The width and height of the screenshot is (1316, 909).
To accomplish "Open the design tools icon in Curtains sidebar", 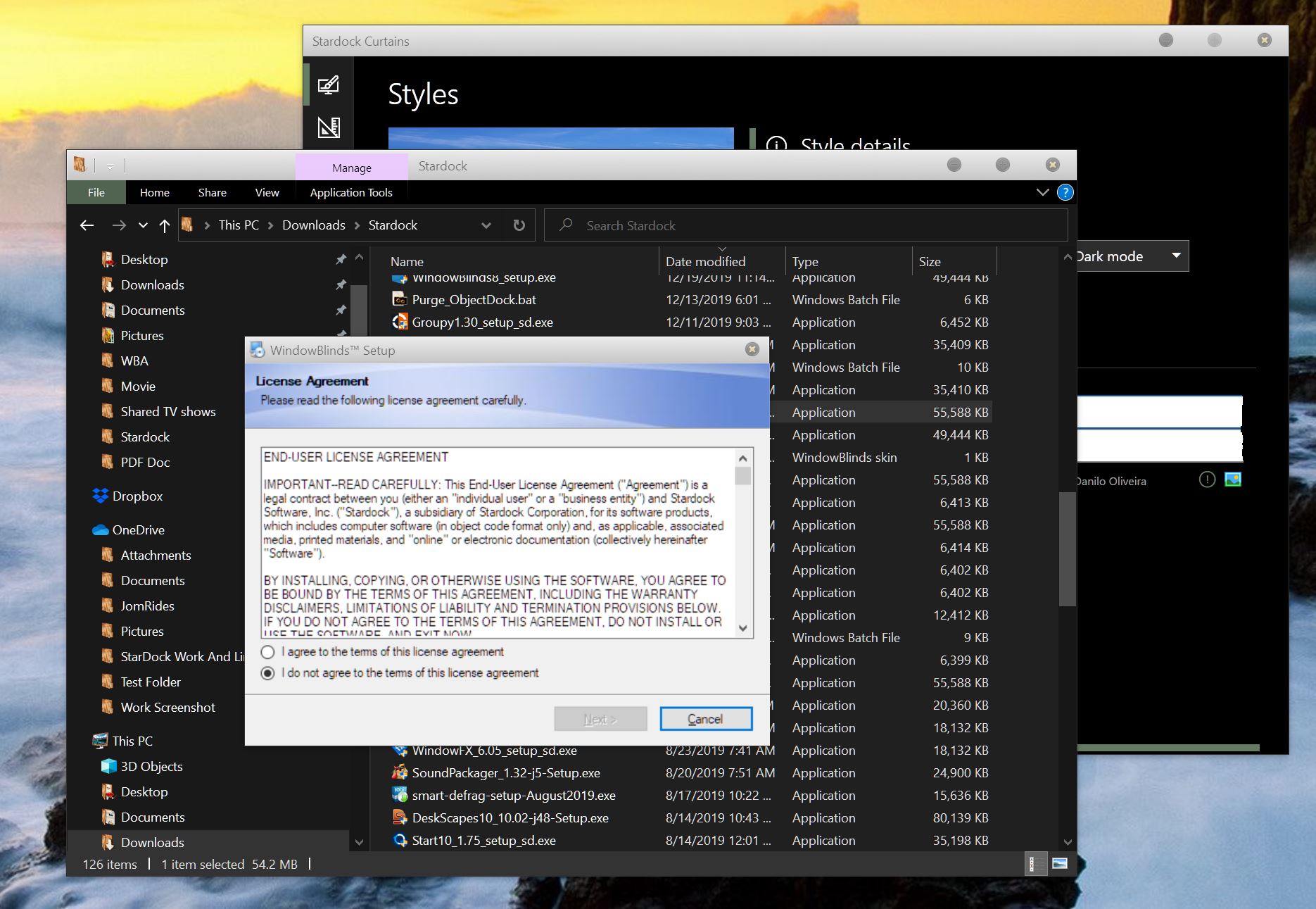I will pyautogui.click(x=328, y=127).
